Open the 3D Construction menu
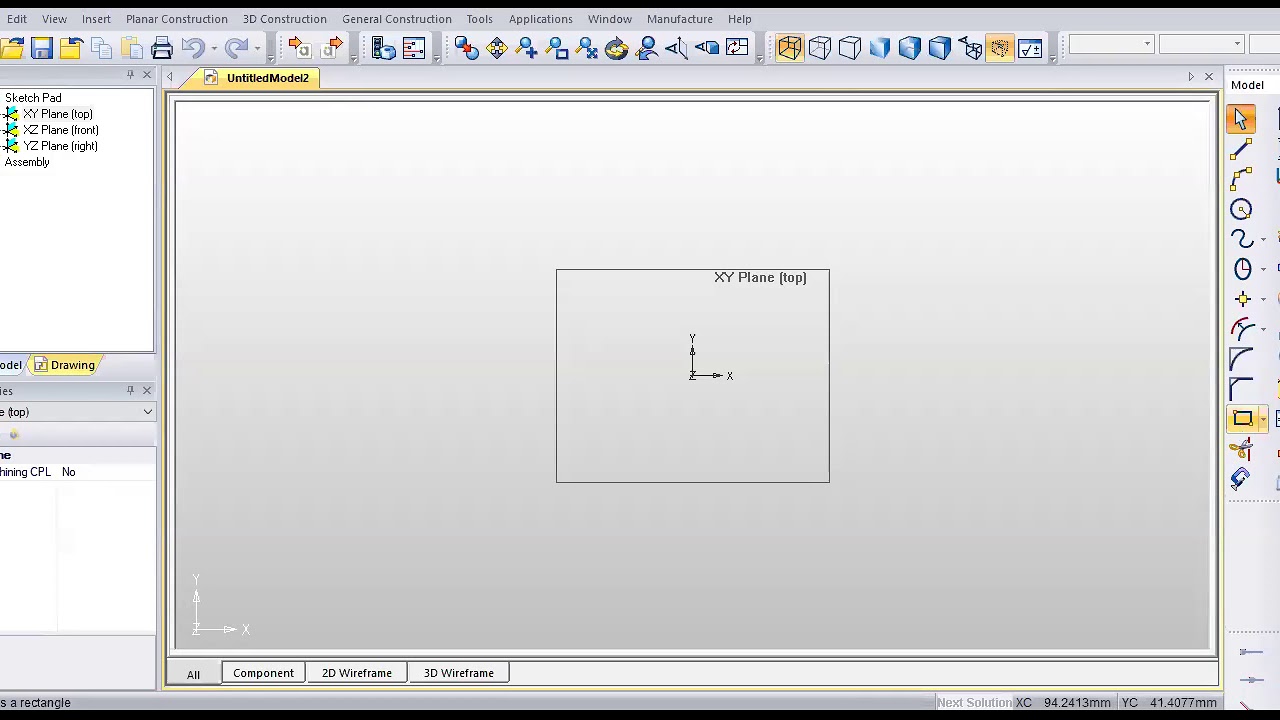The image size is (1280, 720). (x=285, y=19)
